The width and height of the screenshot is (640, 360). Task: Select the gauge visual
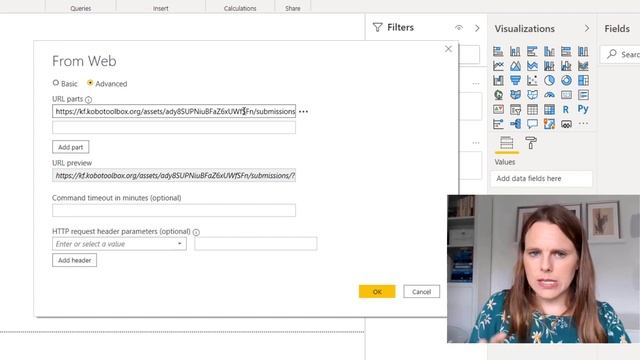(549, 95)
